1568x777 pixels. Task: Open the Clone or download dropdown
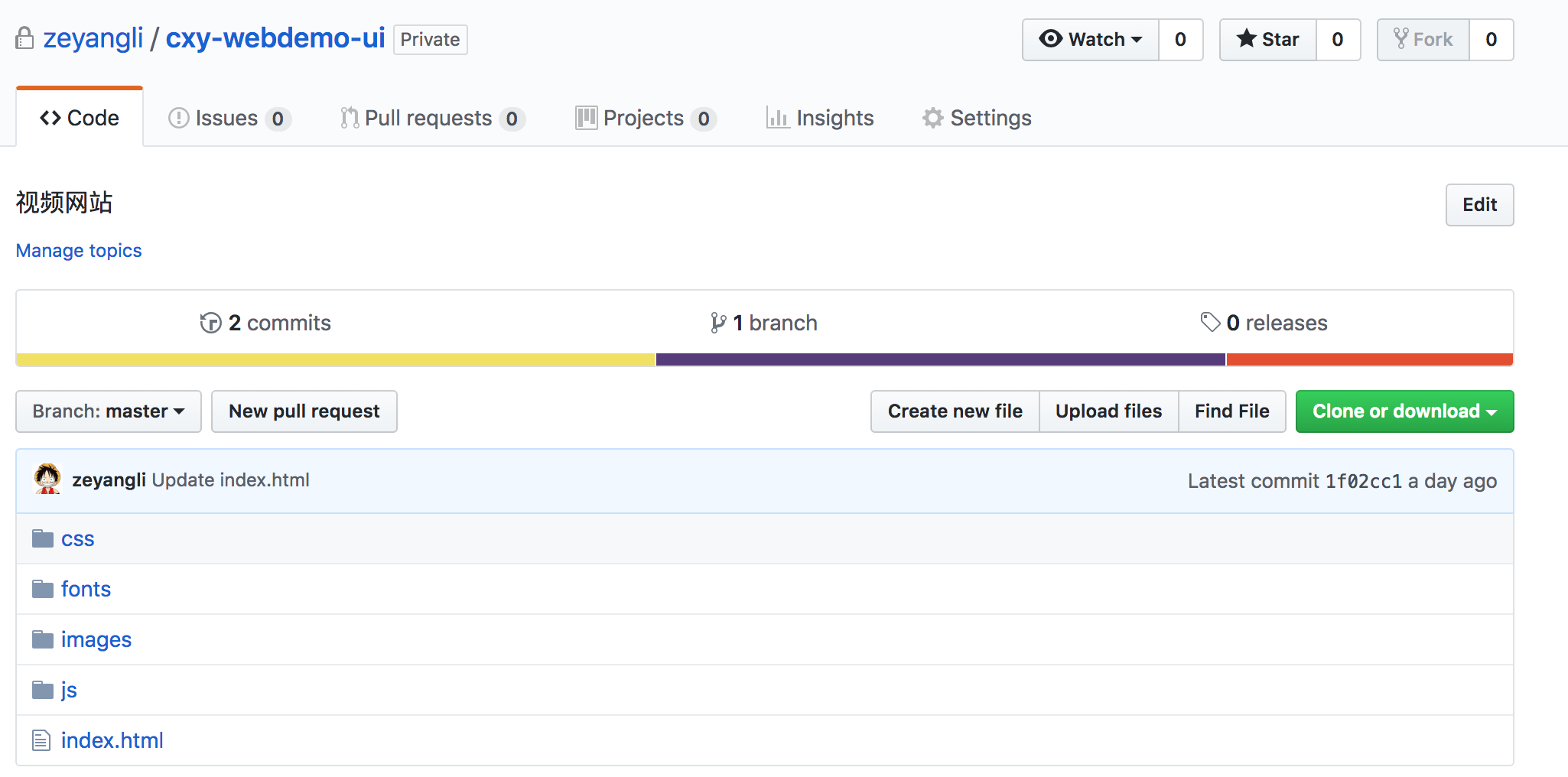coord(1404,411)
